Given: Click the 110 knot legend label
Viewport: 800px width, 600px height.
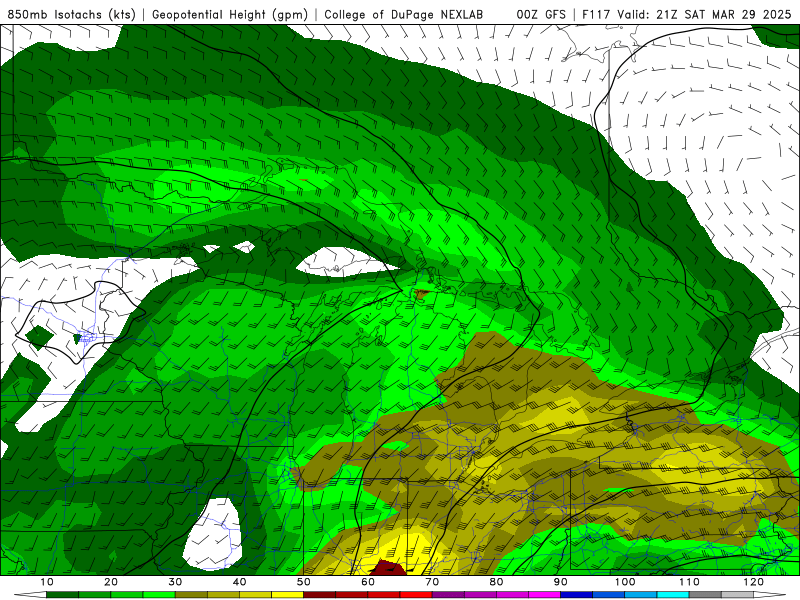Looking at the screenshot, I should 689,582.
